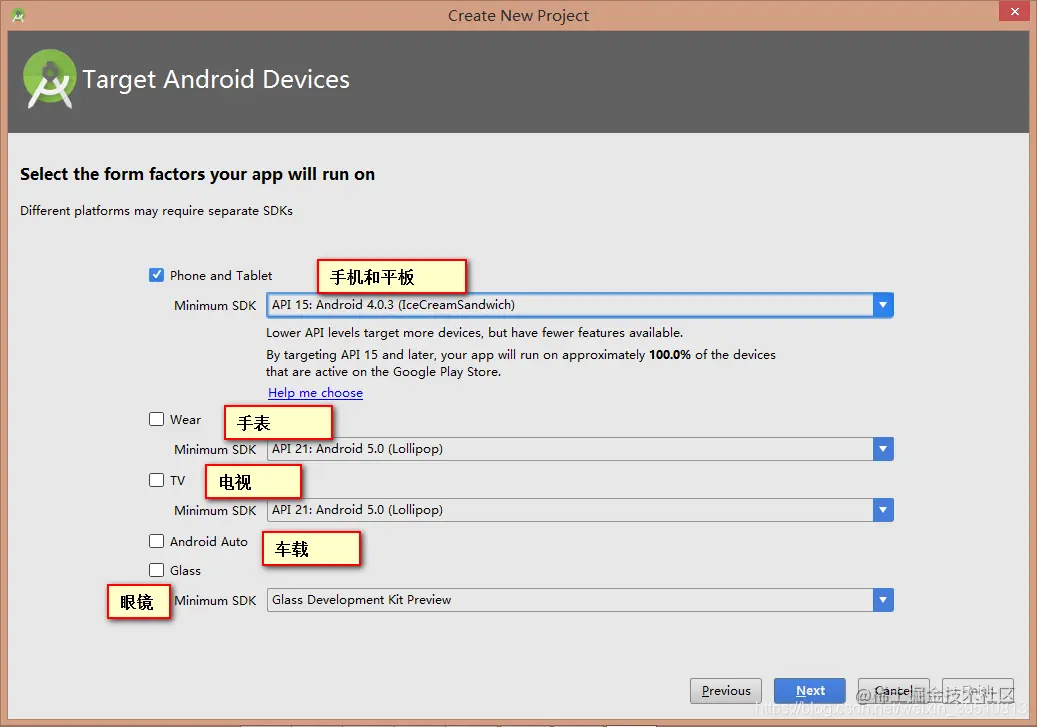1037x727 pixels.
Task: Cancel the Create New Project wizard
Action: [893, 691]
